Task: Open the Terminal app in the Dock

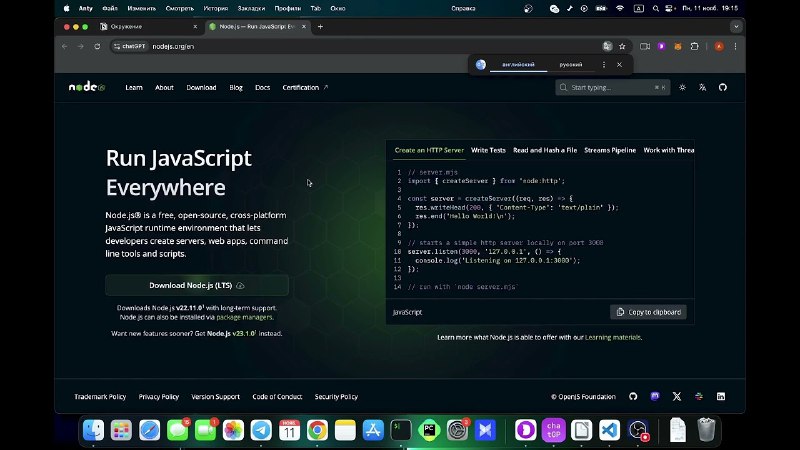Action: 401,430
